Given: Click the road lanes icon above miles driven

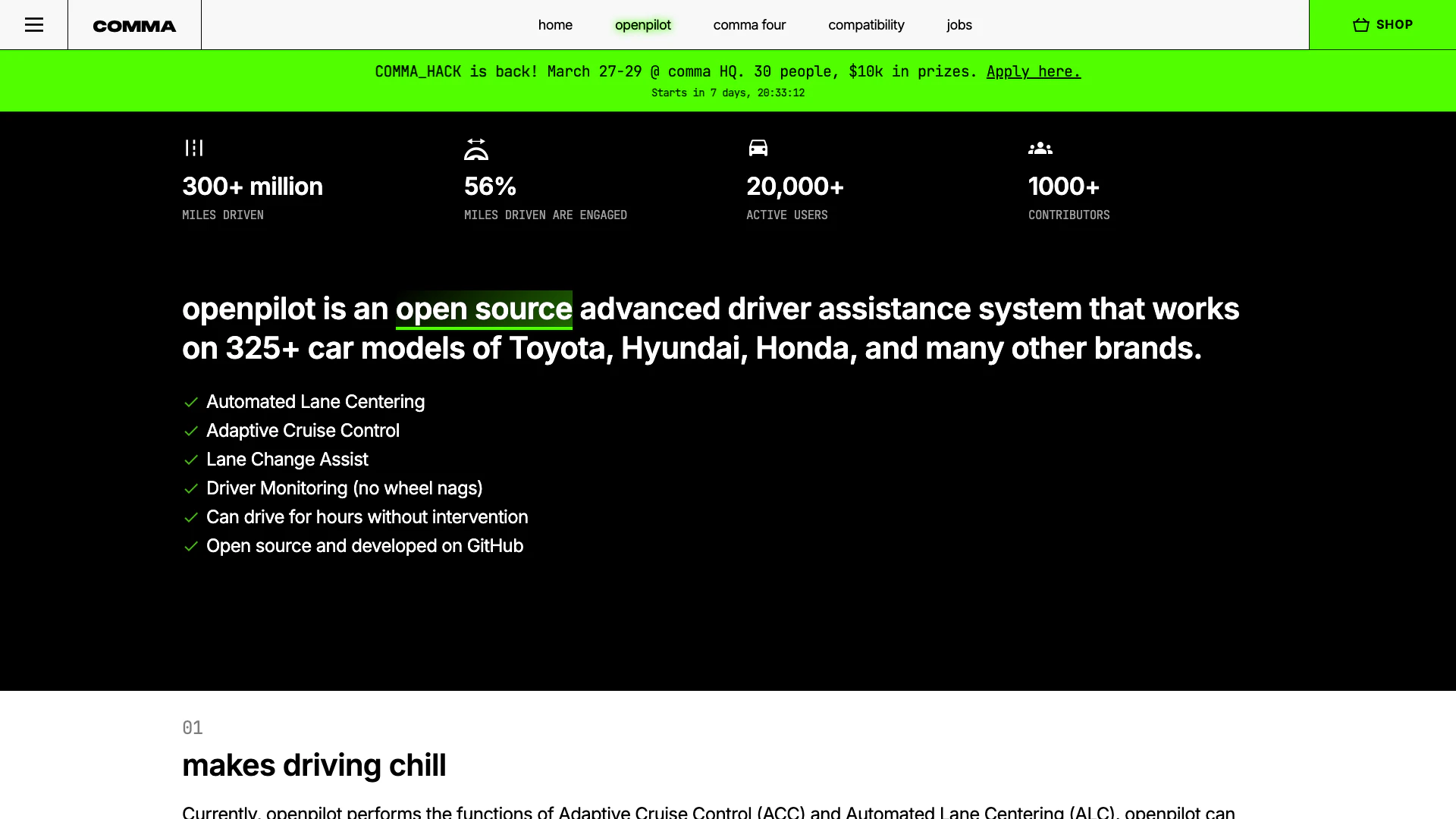Looking at the screenshot, I should pyautogui.click(x=194, y=148).
